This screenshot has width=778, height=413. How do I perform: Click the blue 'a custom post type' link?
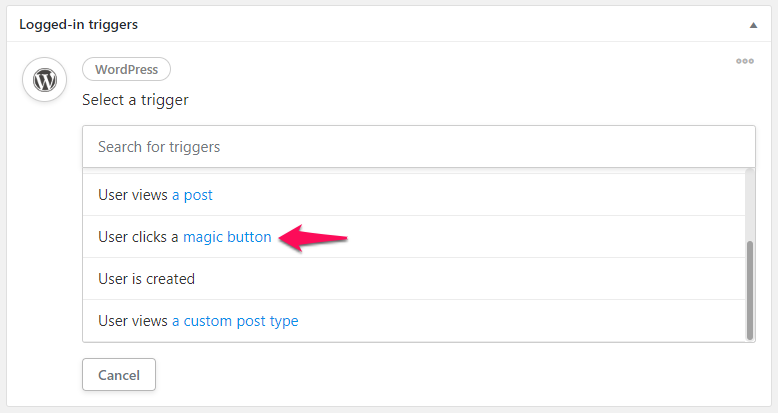tap(235, 321)
